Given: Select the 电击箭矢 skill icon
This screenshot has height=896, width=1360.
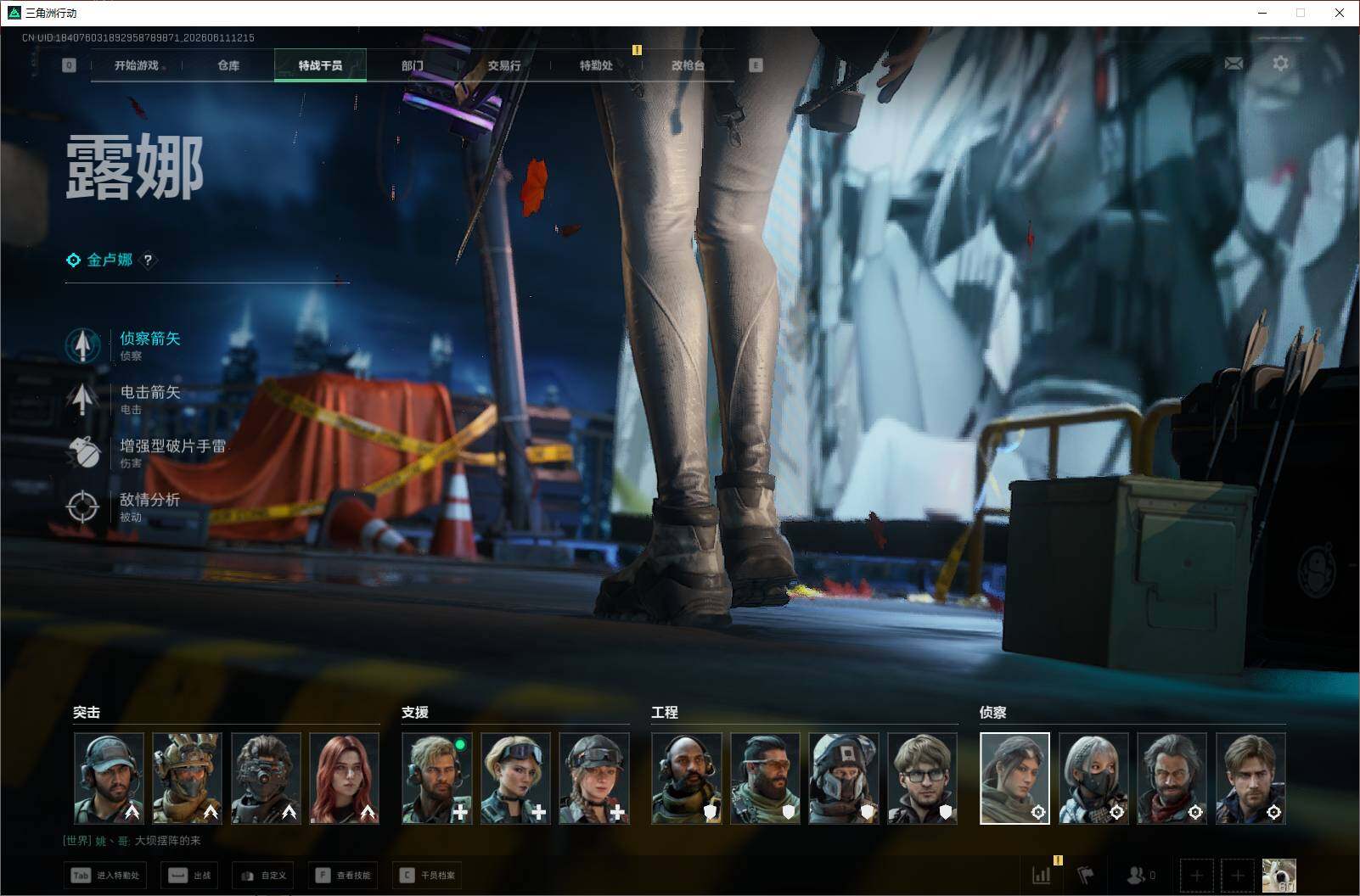Looking at the screenshot, I should click(82, 399).
